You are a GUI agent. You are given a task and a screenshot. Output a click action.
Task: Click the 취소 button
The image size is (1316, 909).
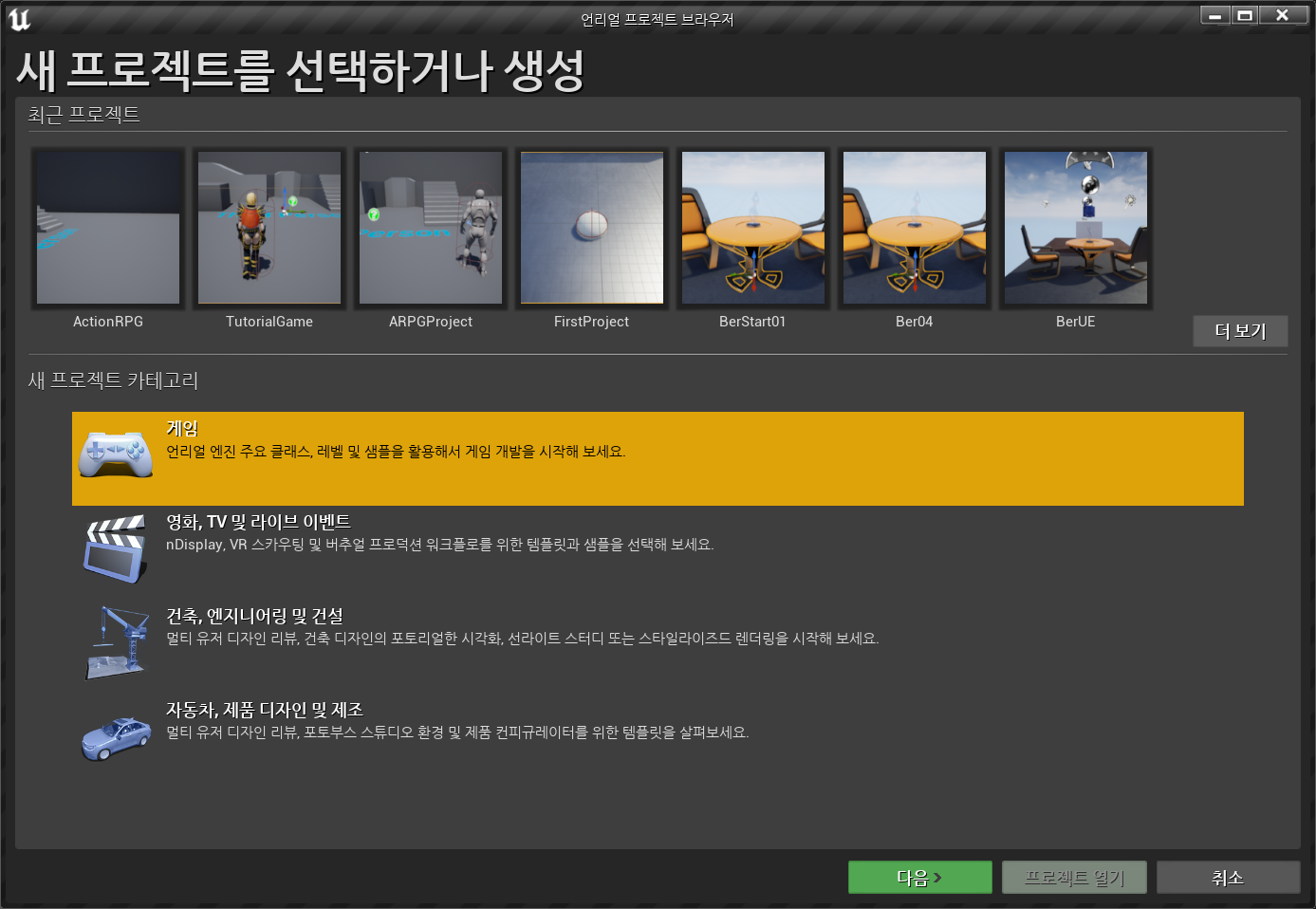(1228, 878)
